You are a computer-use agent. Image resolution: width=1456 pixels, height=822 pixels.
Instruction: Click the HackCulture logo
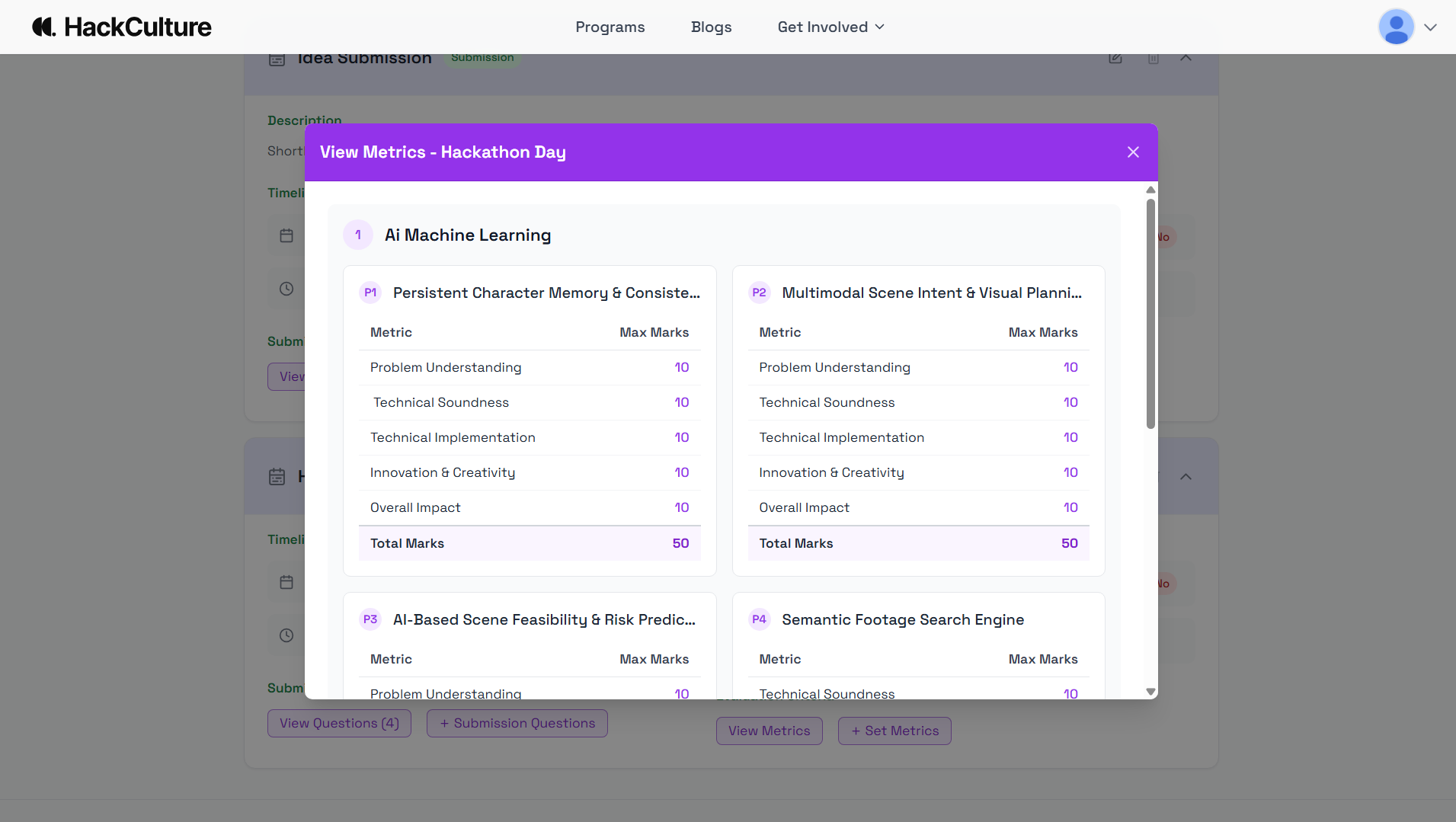pyautogui.click(x=122, y=27)
